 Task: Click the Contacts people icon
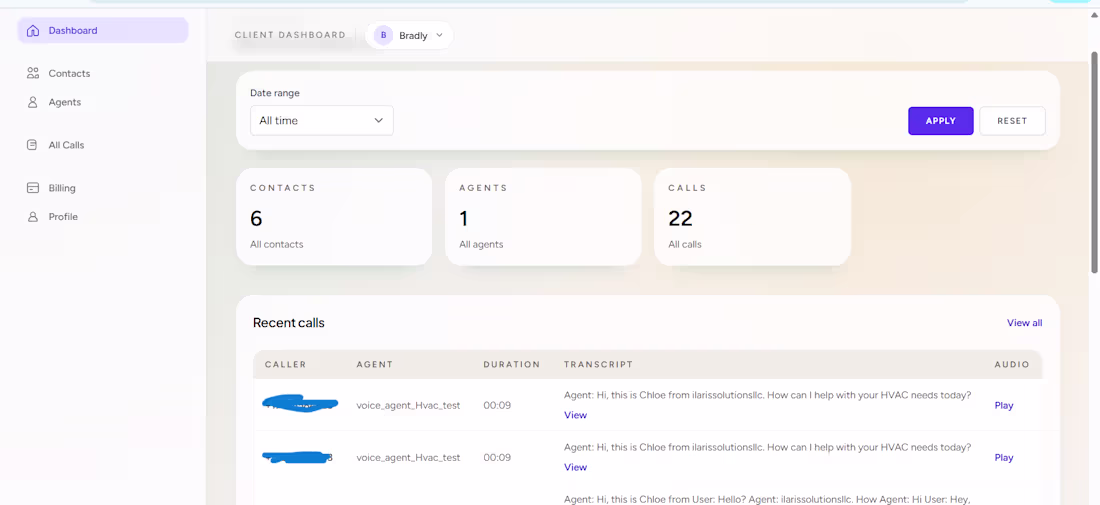(32, 73)
